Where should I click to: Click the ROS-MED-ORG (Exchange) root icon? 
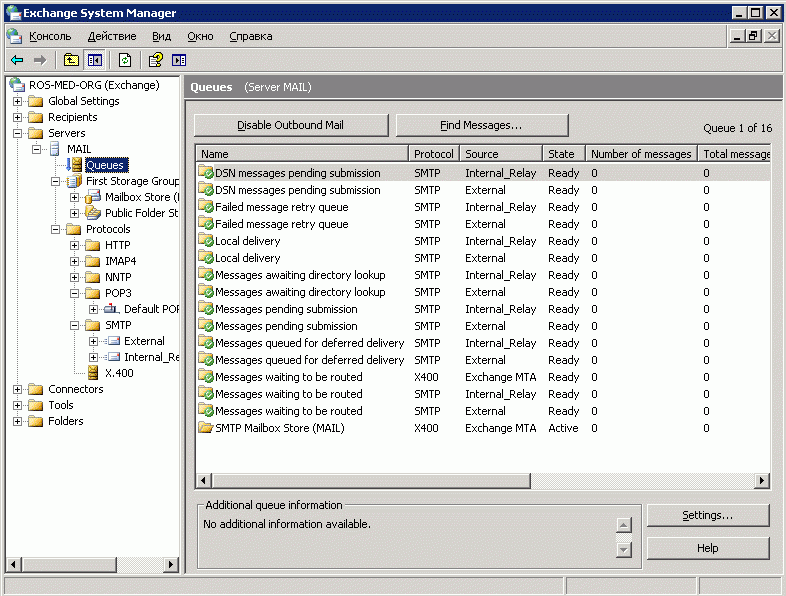[x=17, y=85]
